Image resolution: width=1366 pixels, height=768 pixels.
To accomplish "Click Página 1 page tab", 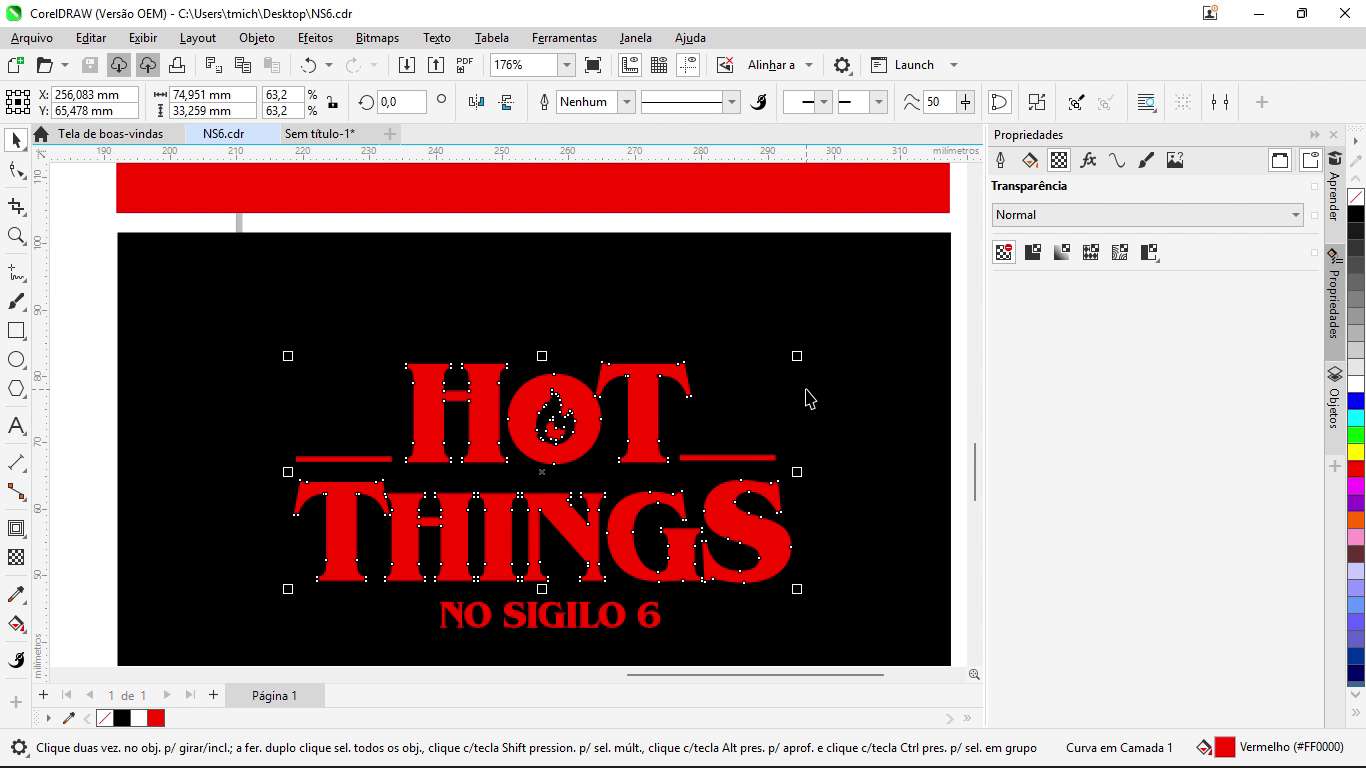I will 274,695.
